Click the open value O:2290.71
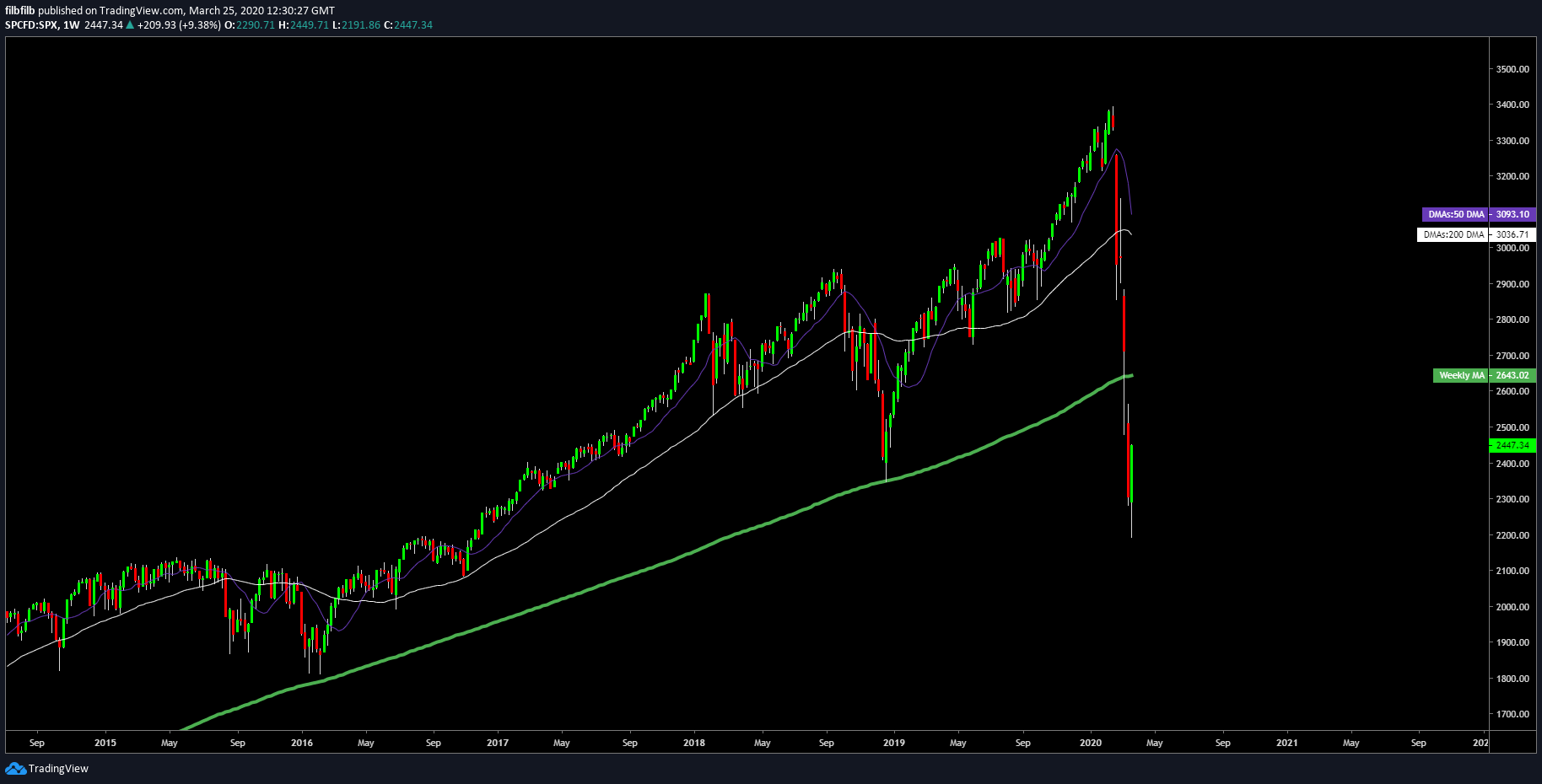1542x784 pixels. [x=250, y=24]
